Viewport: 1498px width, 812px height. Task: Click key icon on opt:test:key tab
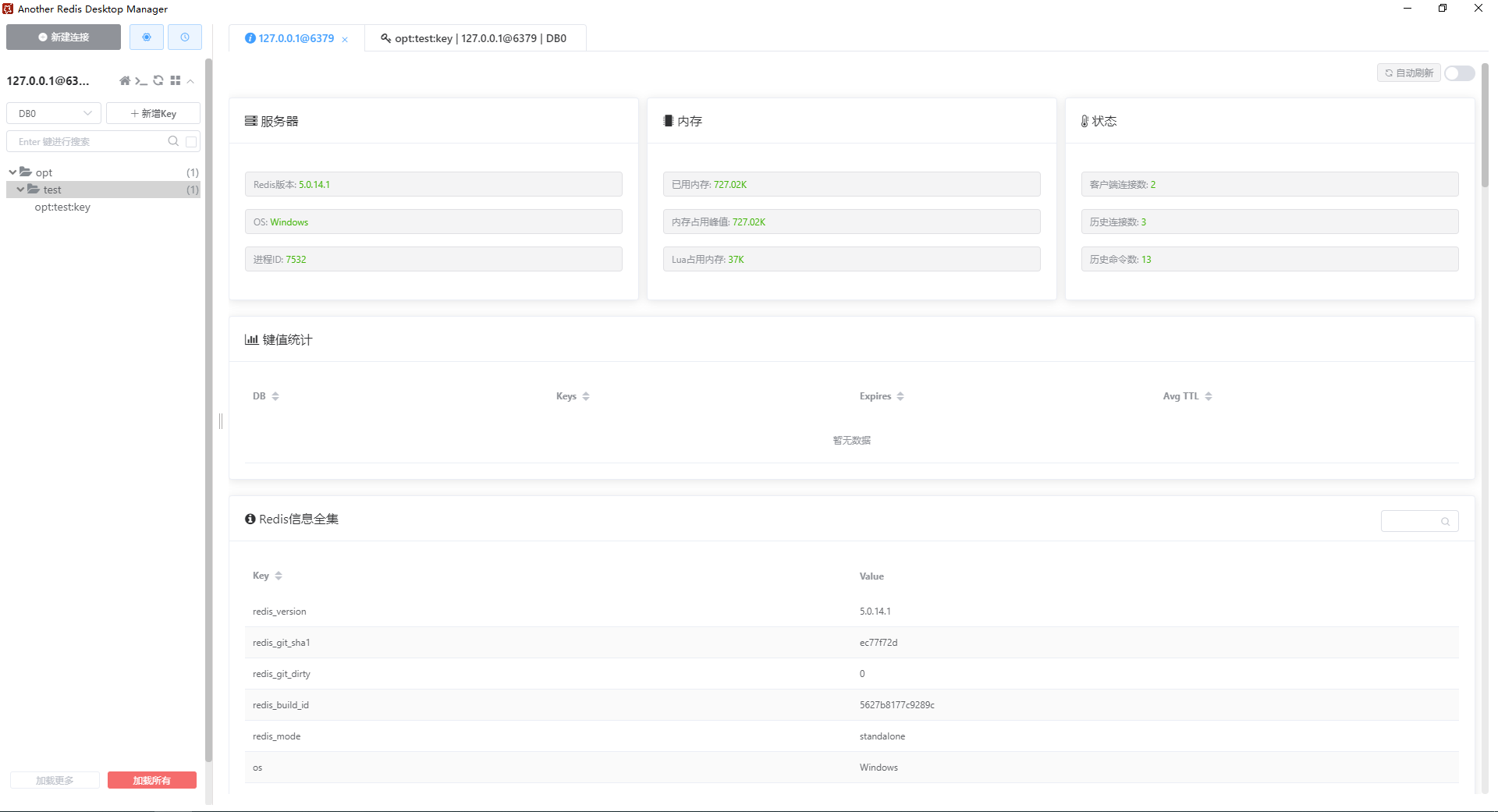coord(385,38)
